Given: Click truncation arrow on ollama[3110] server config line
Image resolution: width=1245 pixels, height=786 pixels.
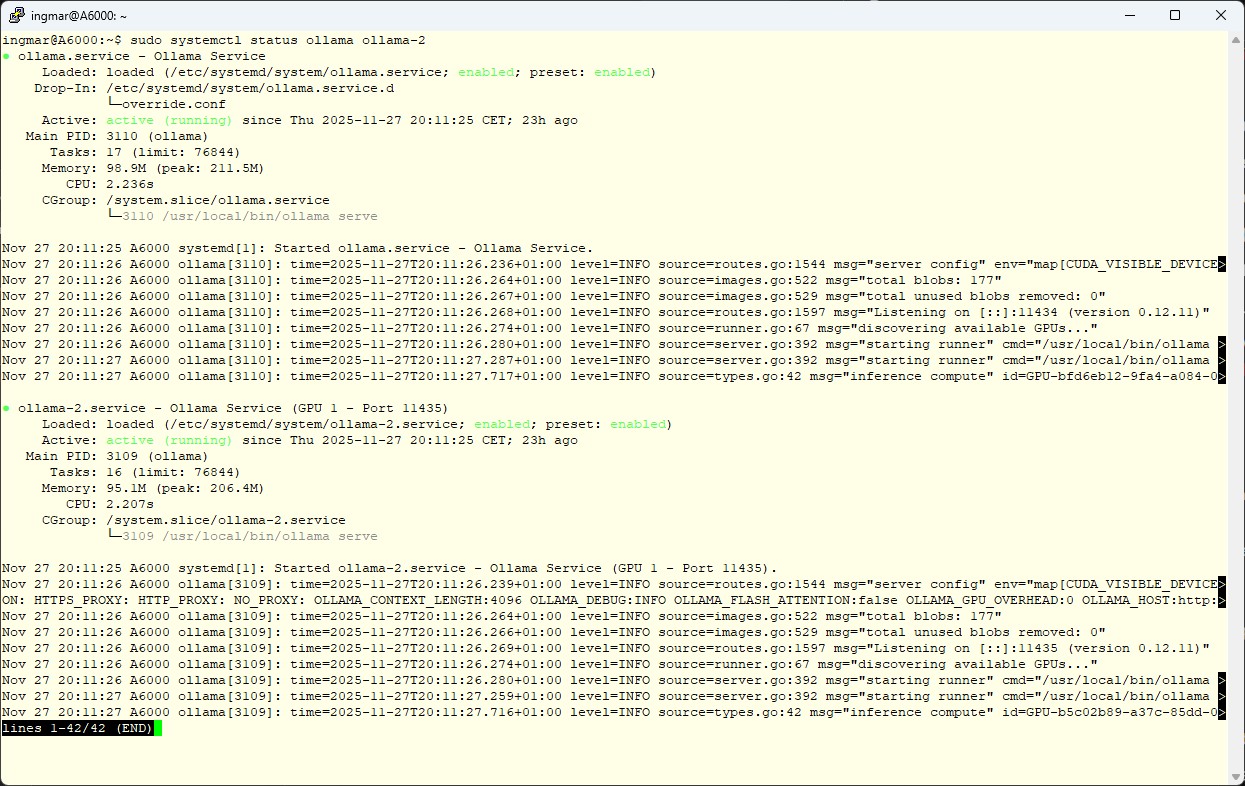Looking at the screenshot, I should [x=1222, y=264].
